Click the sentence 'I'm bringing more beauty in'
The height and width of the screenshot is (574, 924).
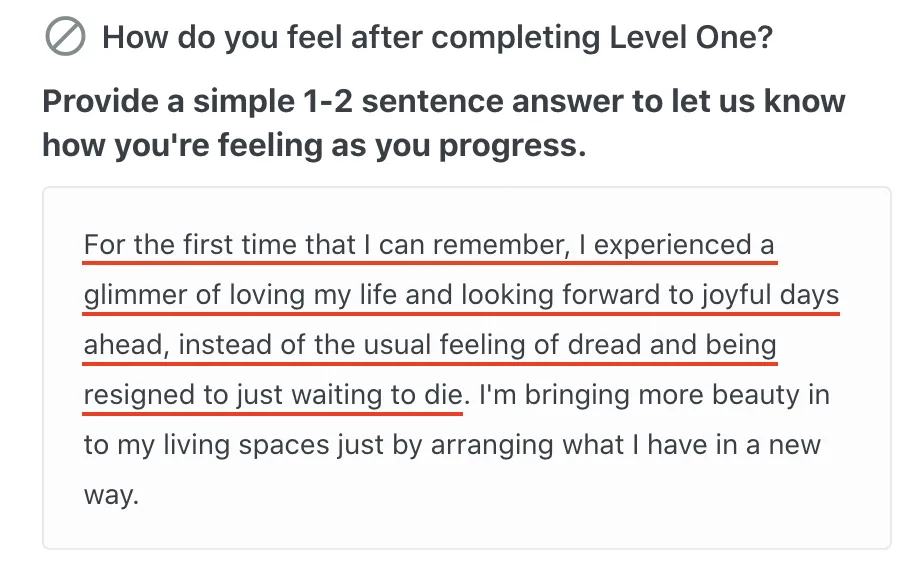[x=655, y=395]
